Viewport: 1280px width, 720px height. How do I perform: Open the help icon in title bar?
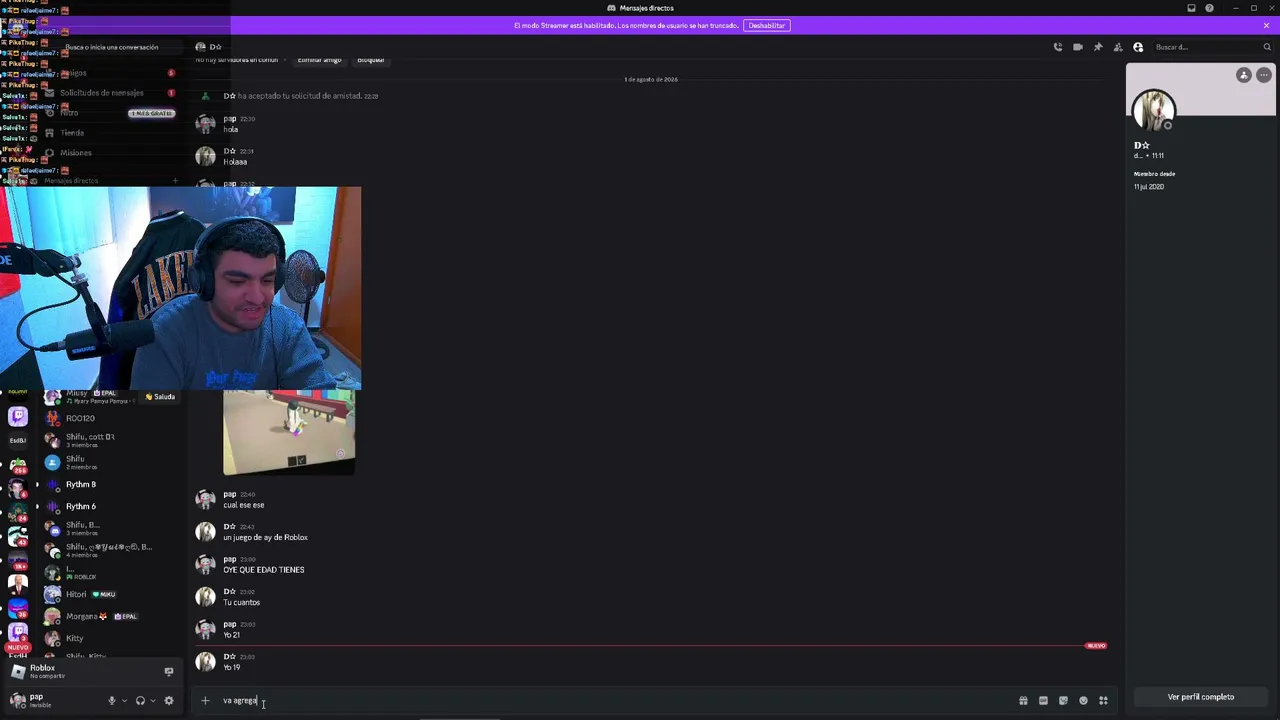click(1209, 8)
